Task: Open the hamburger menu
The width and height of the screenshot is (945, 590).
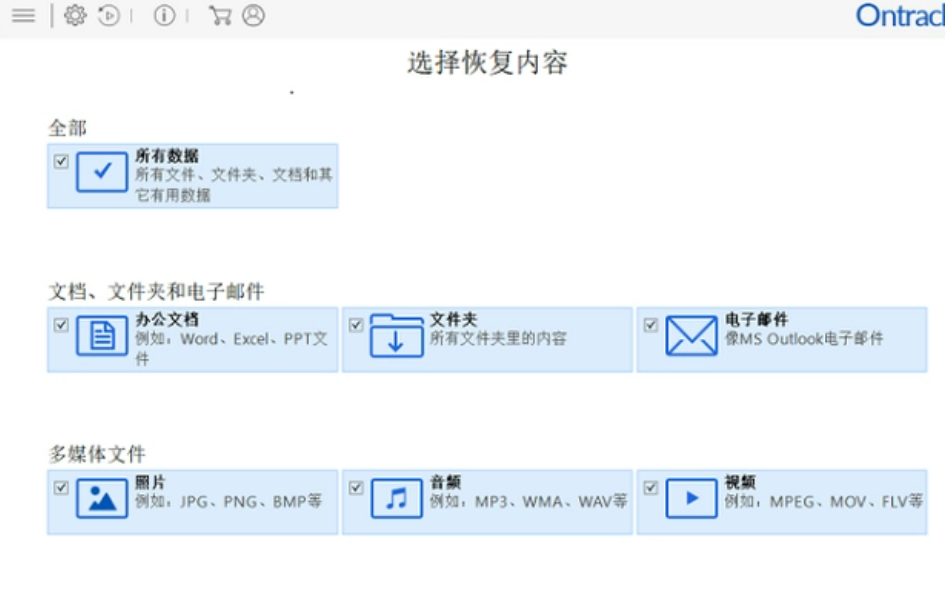Action: coord(24,15)
